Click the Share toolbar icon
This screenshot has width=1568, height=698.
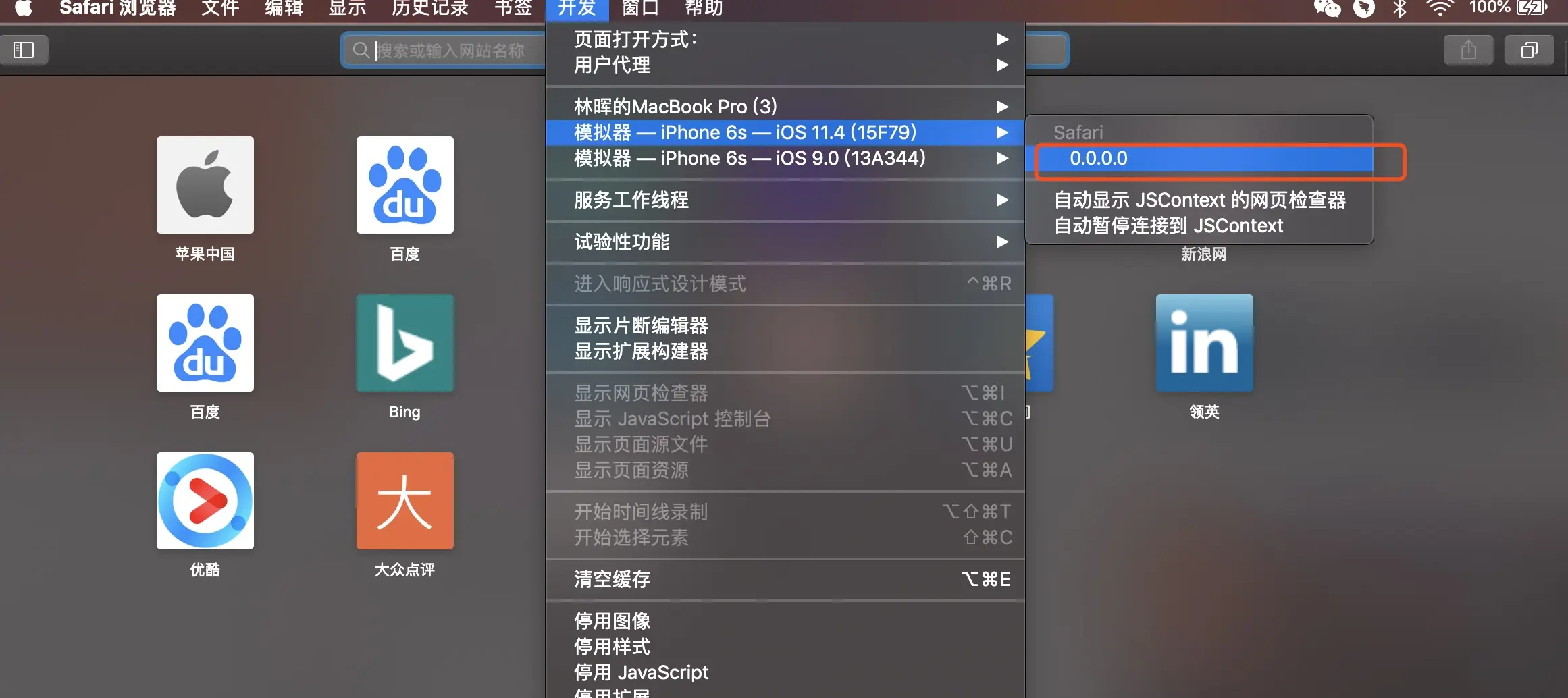coord(1468,50)
